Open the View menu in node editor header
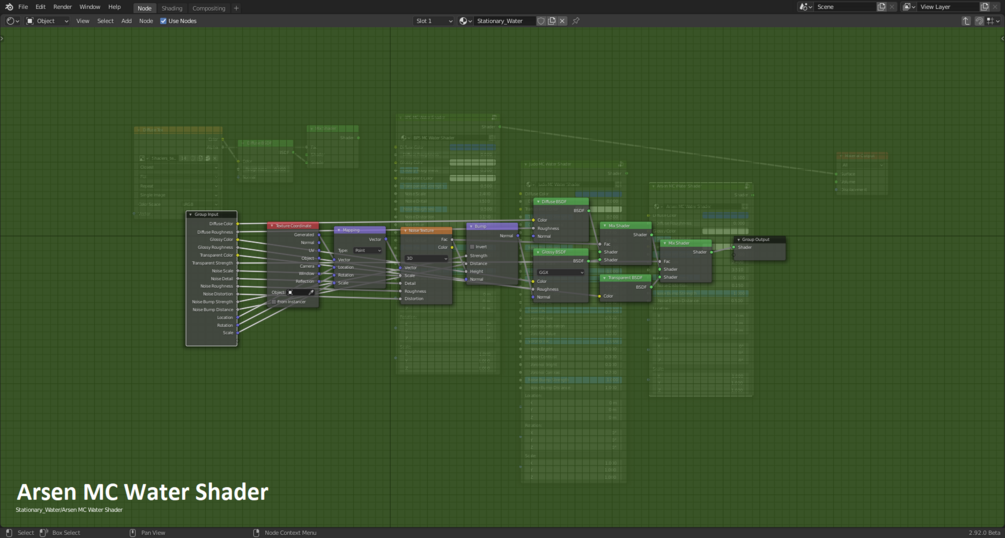Screen dimensions: 1005x538 83,21
